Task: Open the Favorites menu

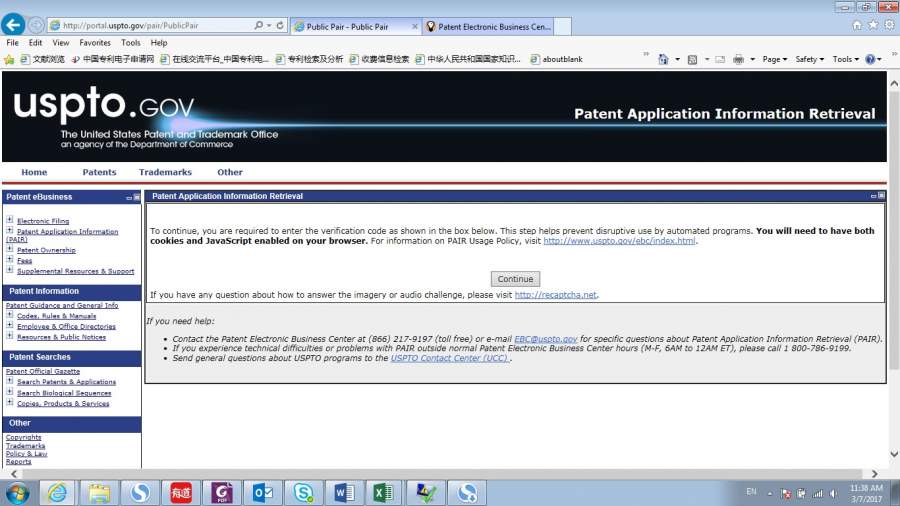Action: point(95,42)
